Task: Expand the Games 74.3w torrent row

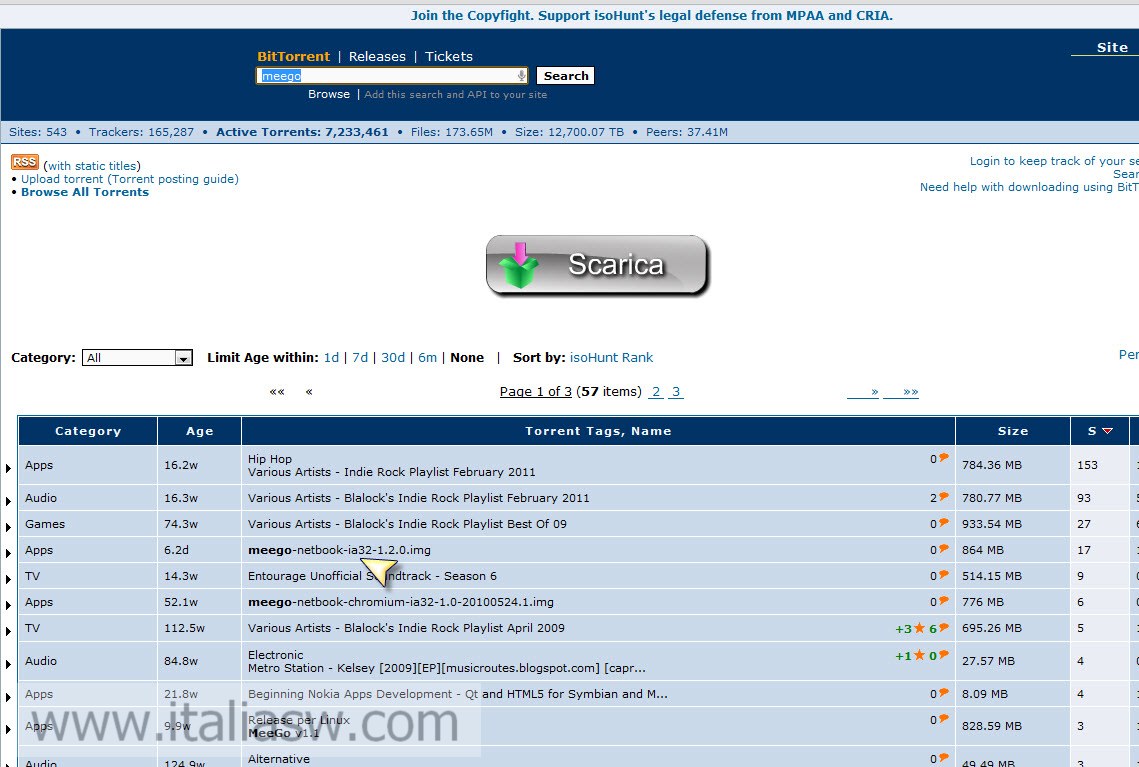Action: (x=8, y=527)
